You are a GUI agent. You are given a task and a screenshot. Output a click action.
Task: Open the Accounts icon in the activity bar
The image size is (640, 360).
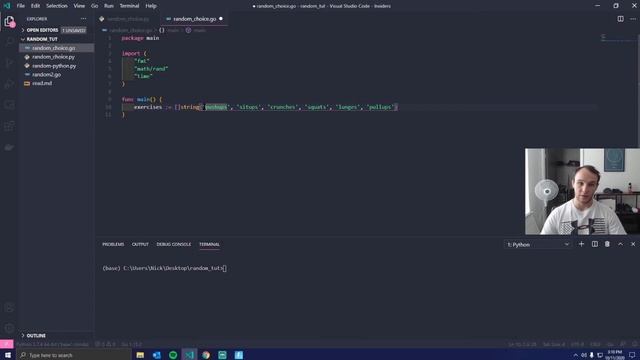[x=9, y=308]
